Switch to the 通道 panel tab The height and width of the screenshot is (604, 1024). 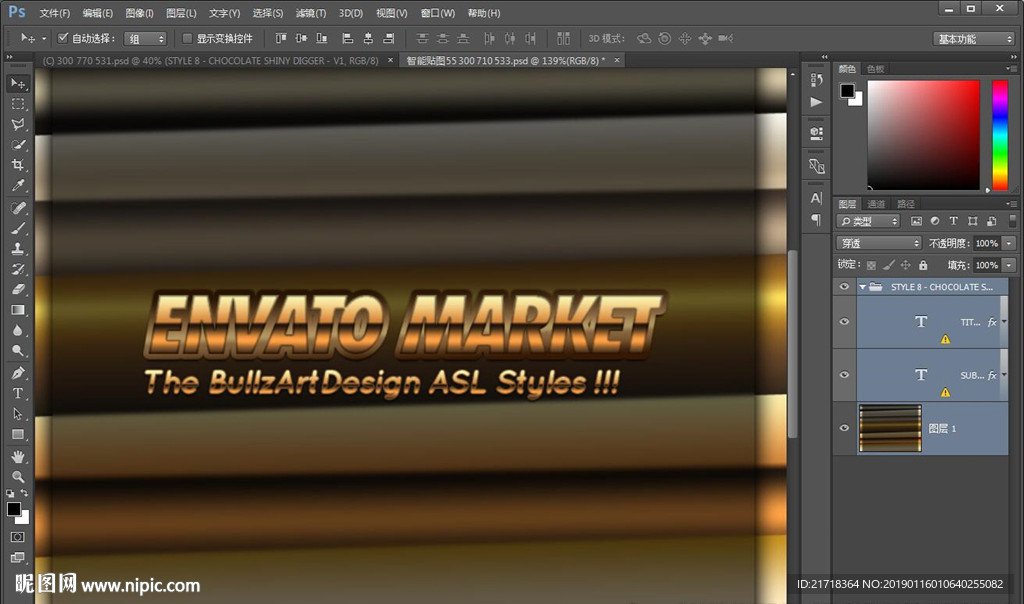(x=876, y=204)
